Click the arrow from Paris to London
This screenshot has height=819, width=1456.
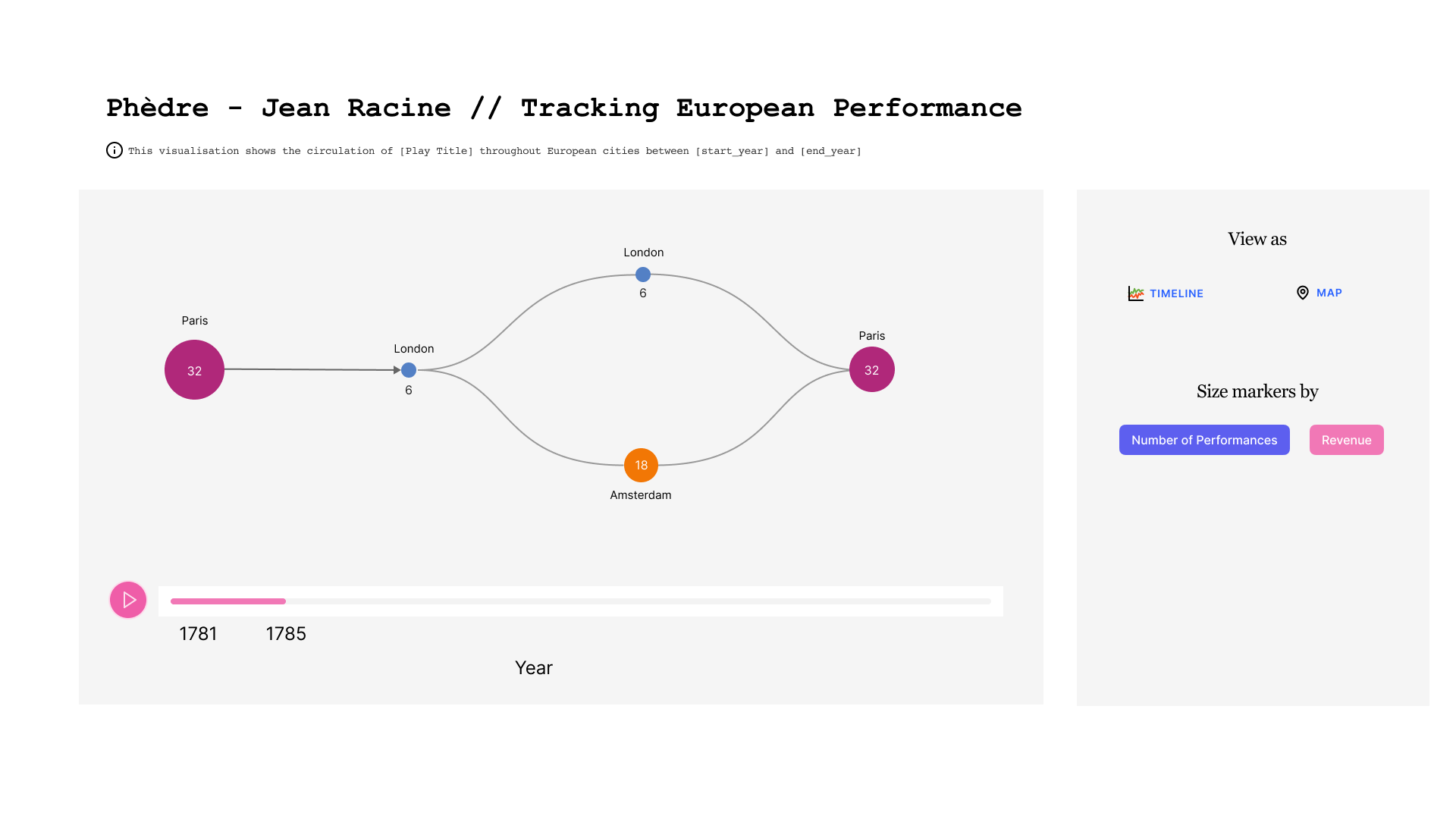[311, 369]
